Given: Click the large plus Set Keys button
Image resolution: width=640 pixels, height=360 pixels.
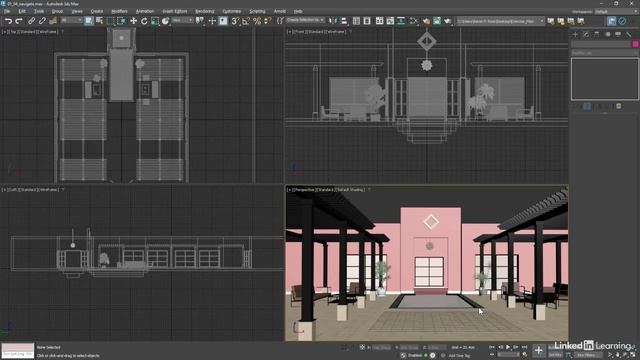Looking at the screenshot, I should 538,350.
